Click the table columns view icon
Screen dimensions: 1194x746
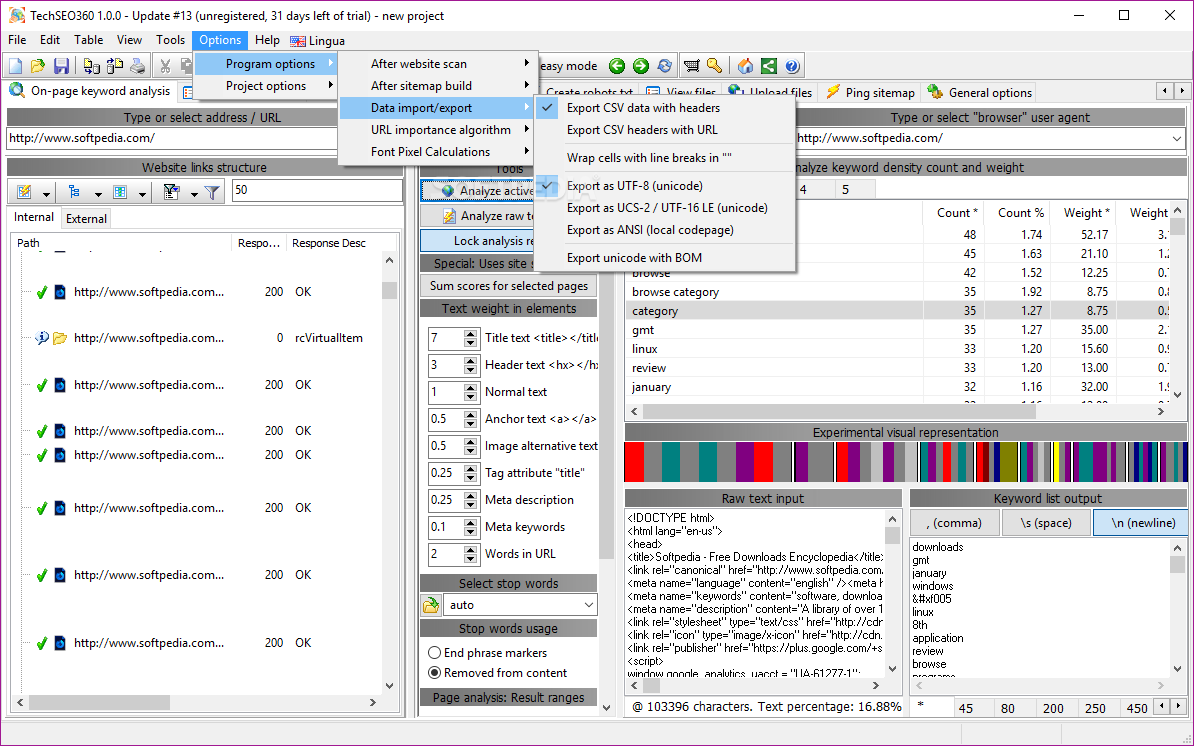click(120, 192)
